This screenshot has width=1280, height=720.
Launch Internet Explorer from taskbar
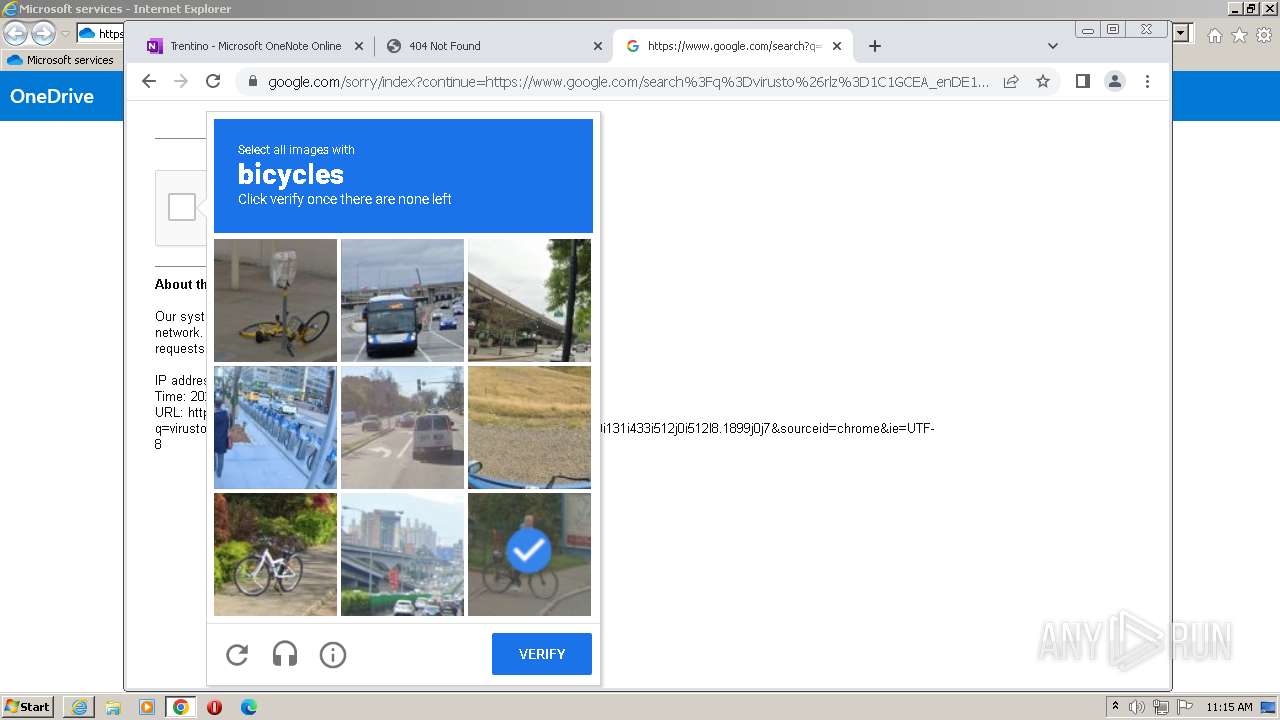click(79, 707)
